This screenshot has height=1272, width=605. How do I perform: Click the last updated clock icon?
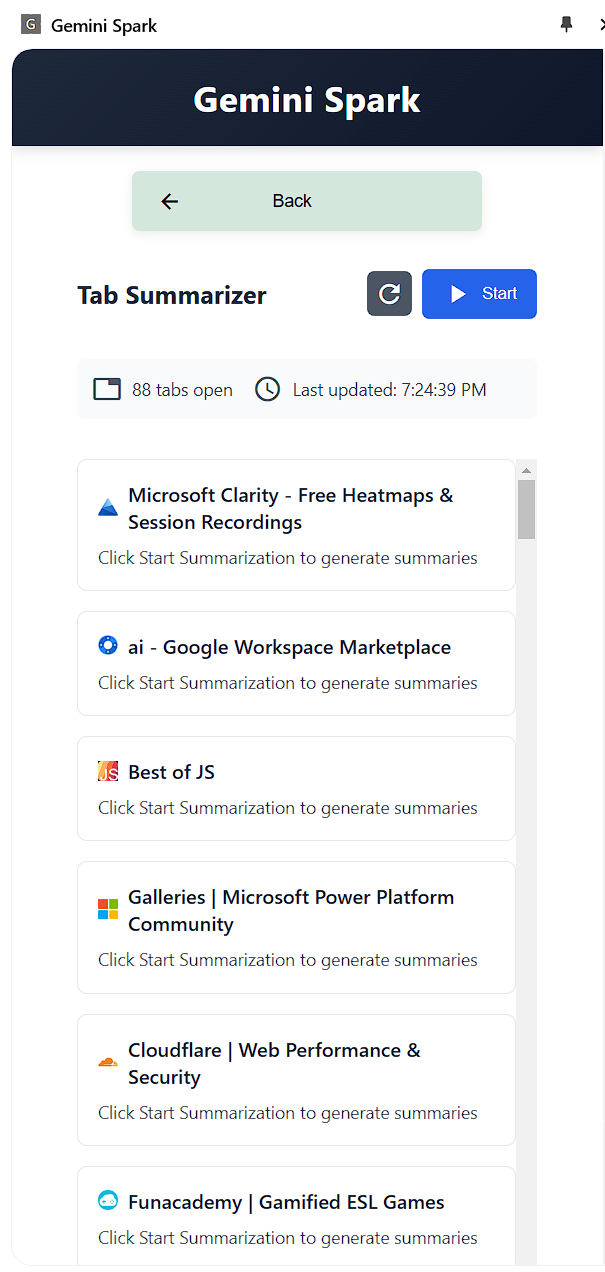pyautogui.click(x=267, y=389)
